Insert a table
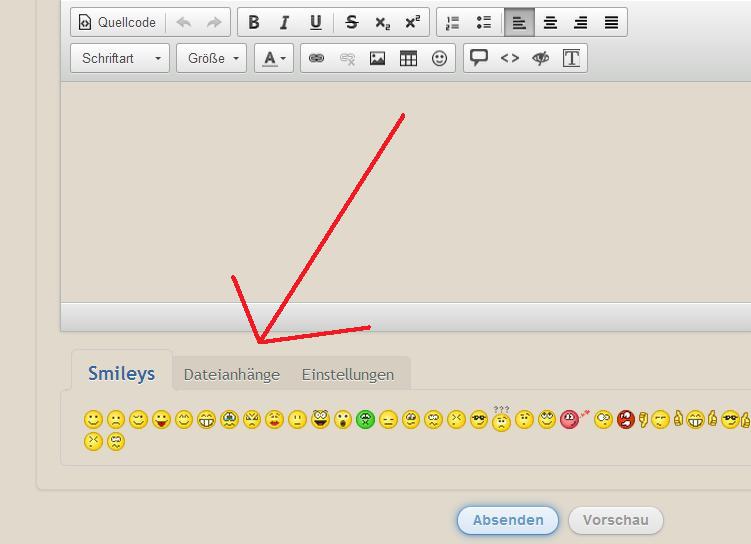The image size is (751, 544). 408,58
